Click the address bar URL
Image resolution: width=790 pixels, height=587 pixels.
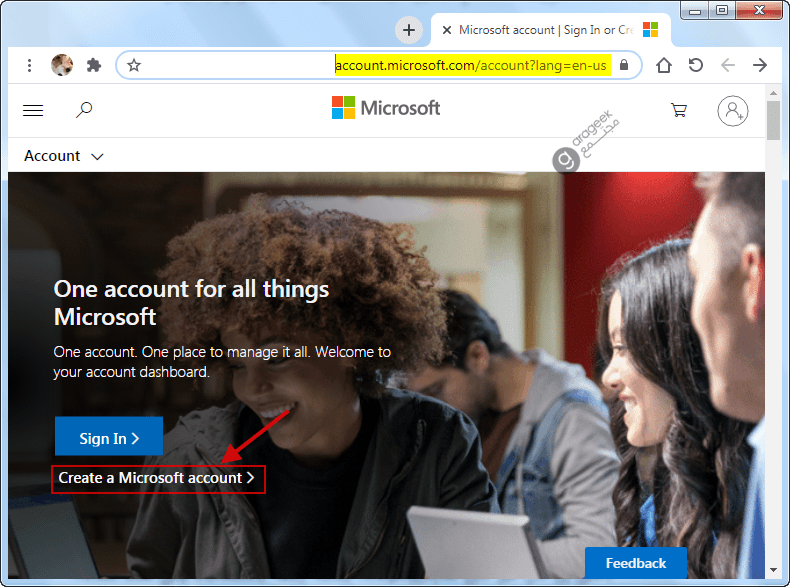click(x=471, y=66)
